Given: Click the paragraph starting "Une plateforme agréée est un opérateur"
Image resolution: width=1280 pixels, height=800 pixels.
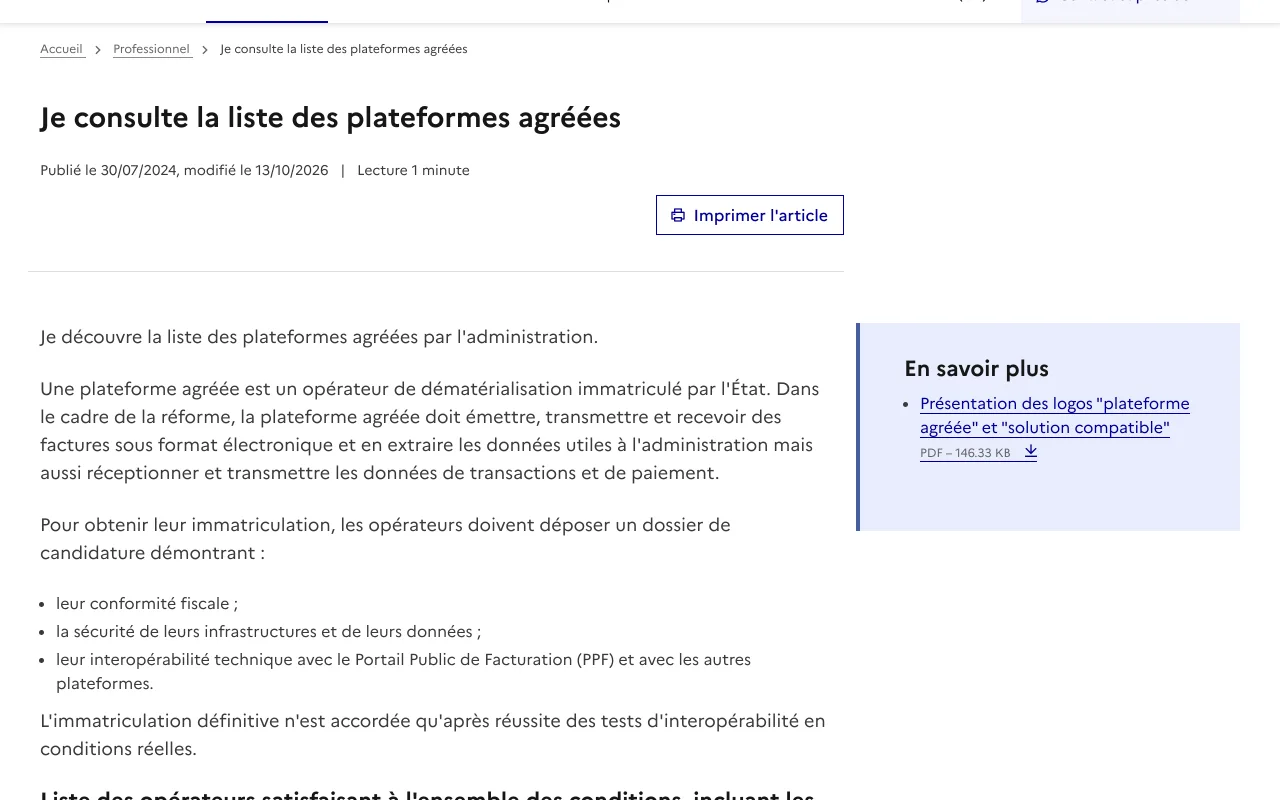Looking at the screenshot, I should coord(430,431).
